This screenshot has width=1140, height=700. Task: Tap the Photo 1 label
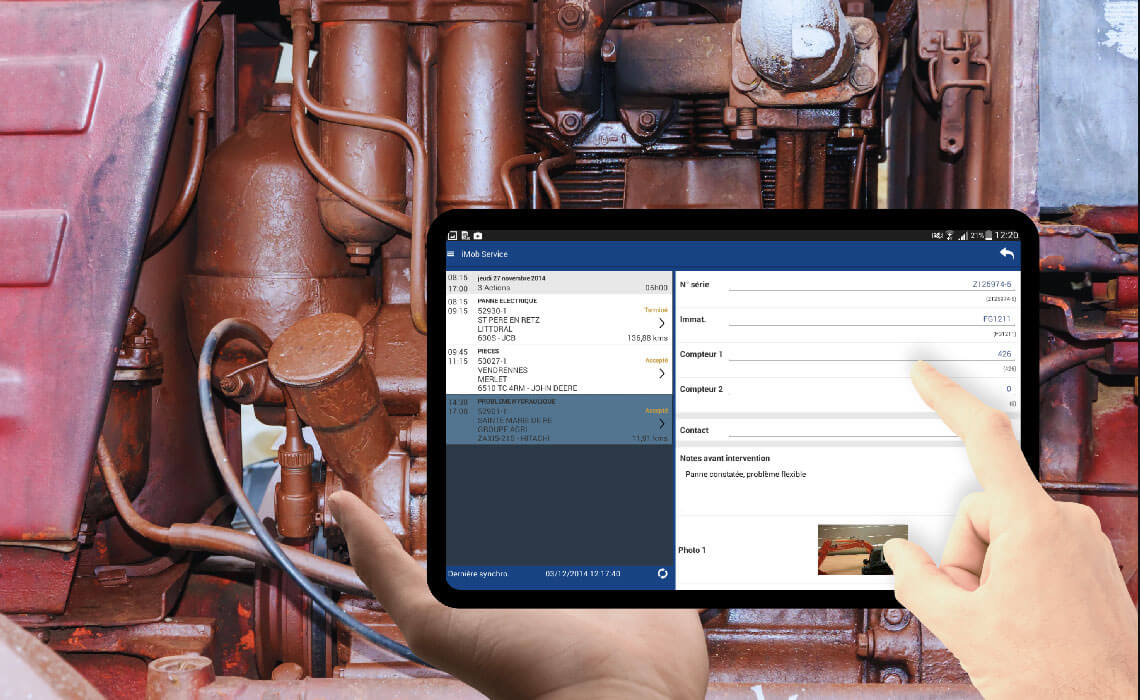coord(692,550)
